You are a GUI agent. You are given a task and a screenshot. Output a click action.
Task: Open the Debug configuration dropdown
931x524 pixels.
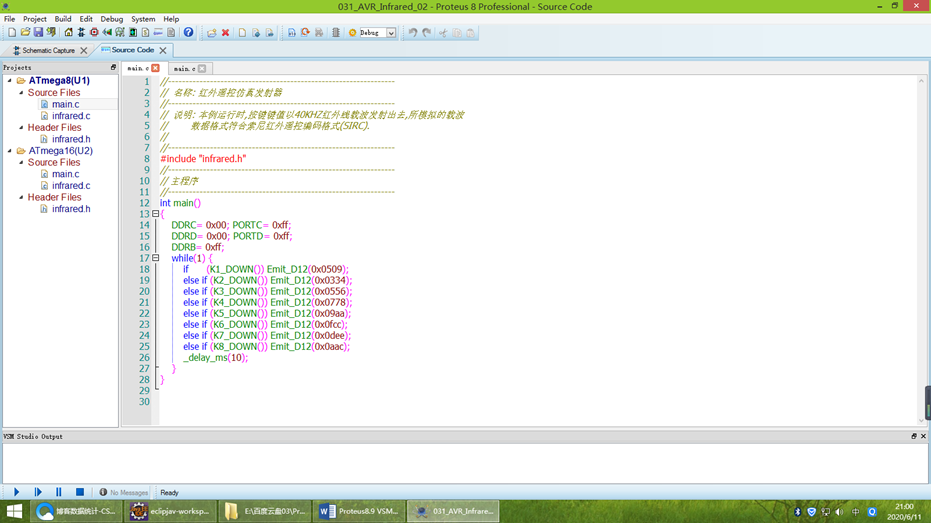coord(391,33)
